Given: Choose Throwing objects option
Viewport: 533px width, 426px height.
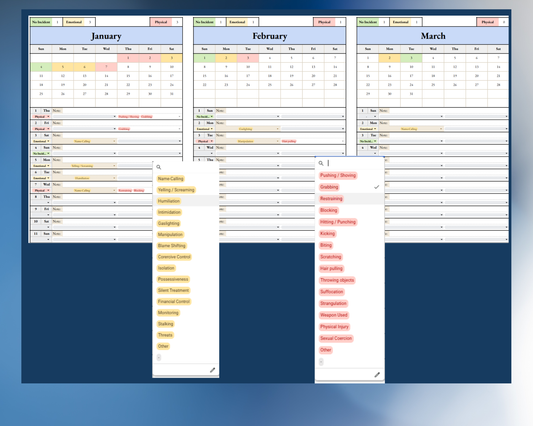Looking at the screenshot, I should (x=337, y=280).
